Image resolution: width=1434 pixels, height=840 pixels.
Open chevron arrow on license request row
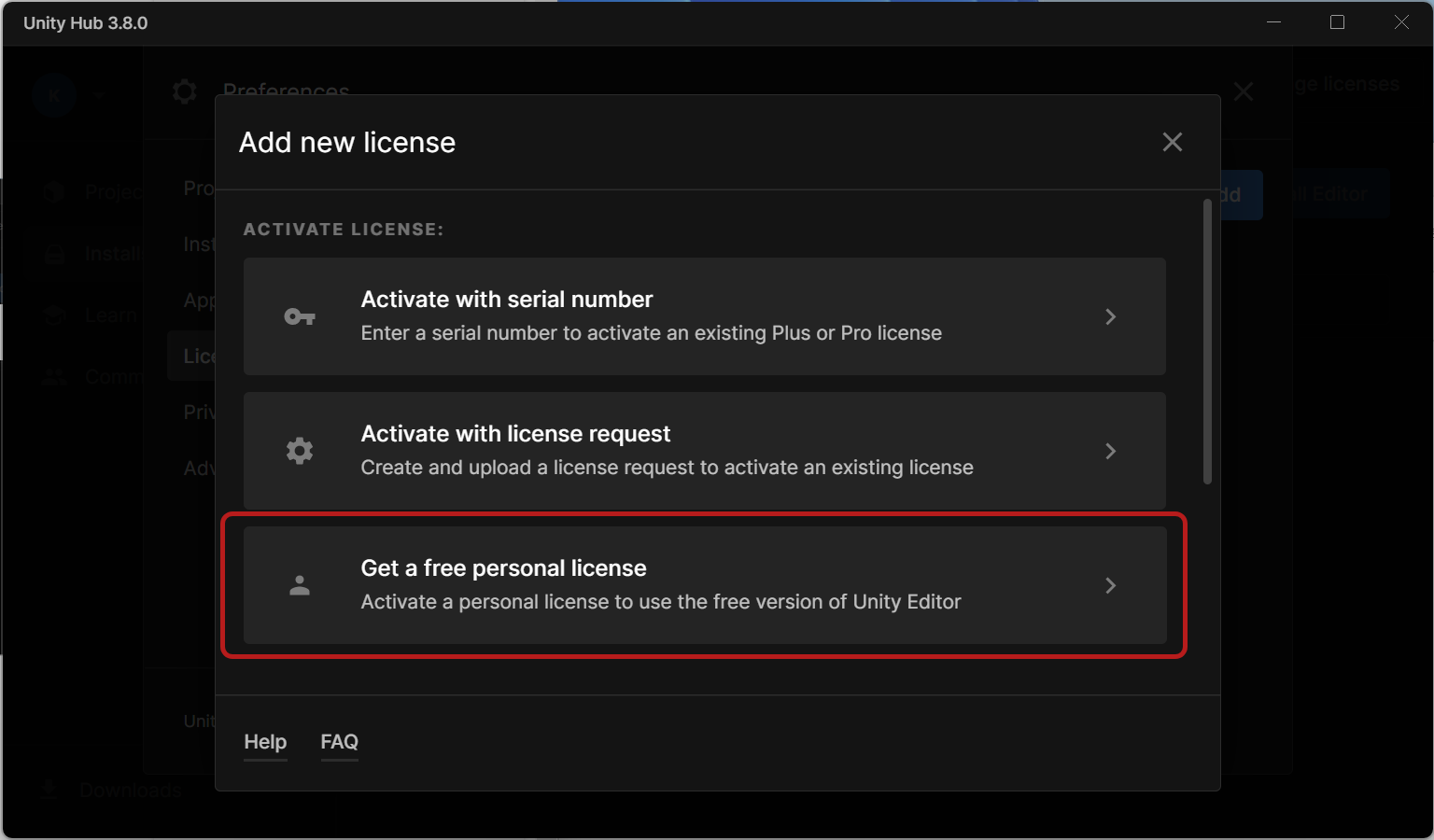[1111, 451]
